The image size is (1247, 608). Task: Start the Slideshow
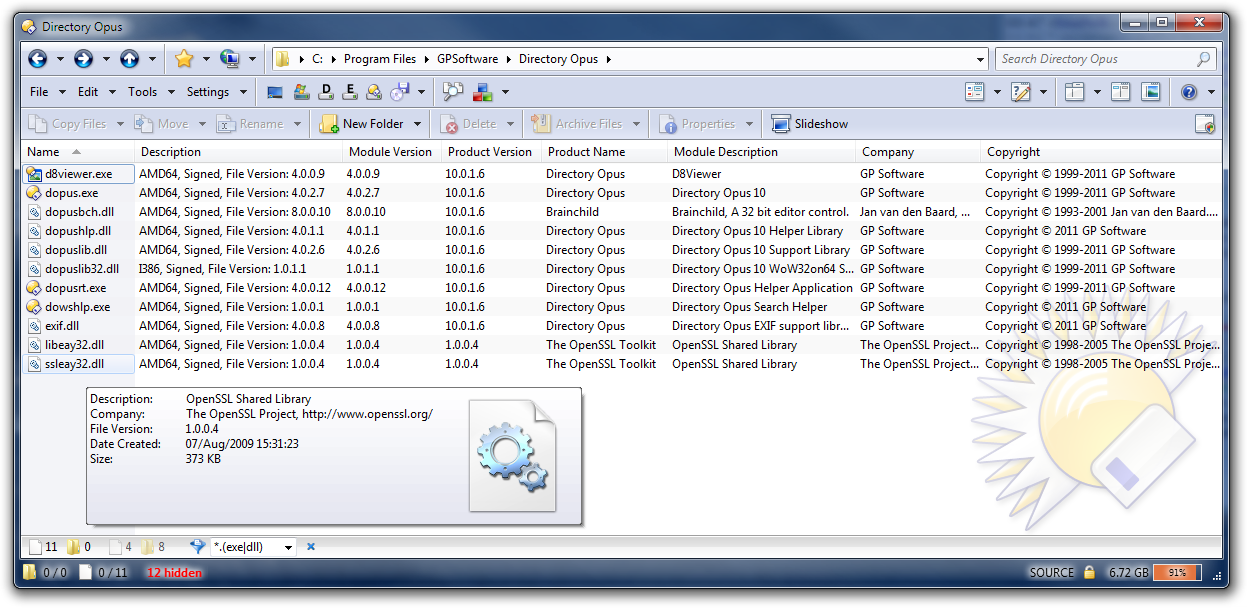click(x=810, y=124)
